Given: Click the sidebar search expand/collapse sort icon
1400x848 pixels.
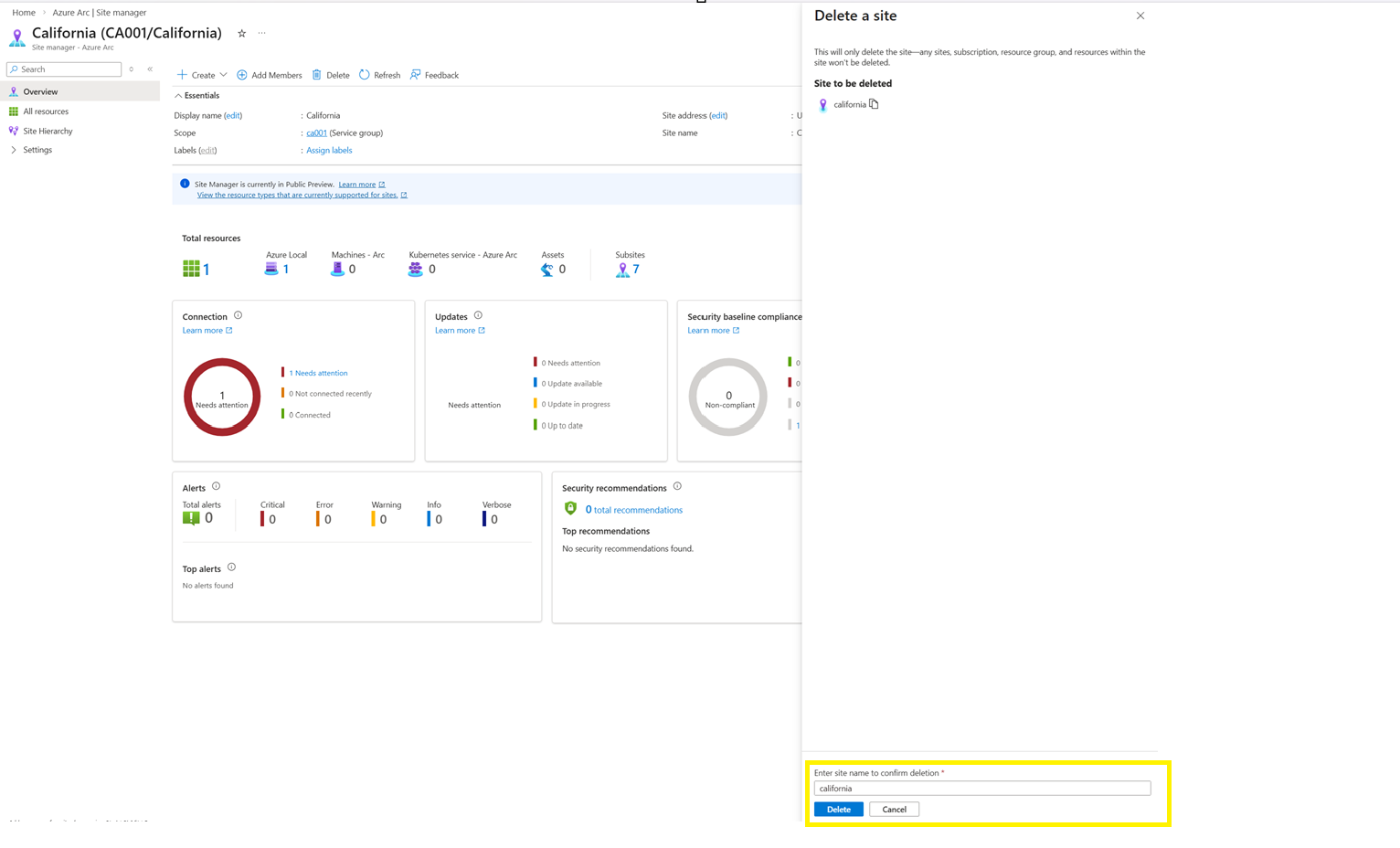Looking at the screenshot, I should tap(132, 69).
